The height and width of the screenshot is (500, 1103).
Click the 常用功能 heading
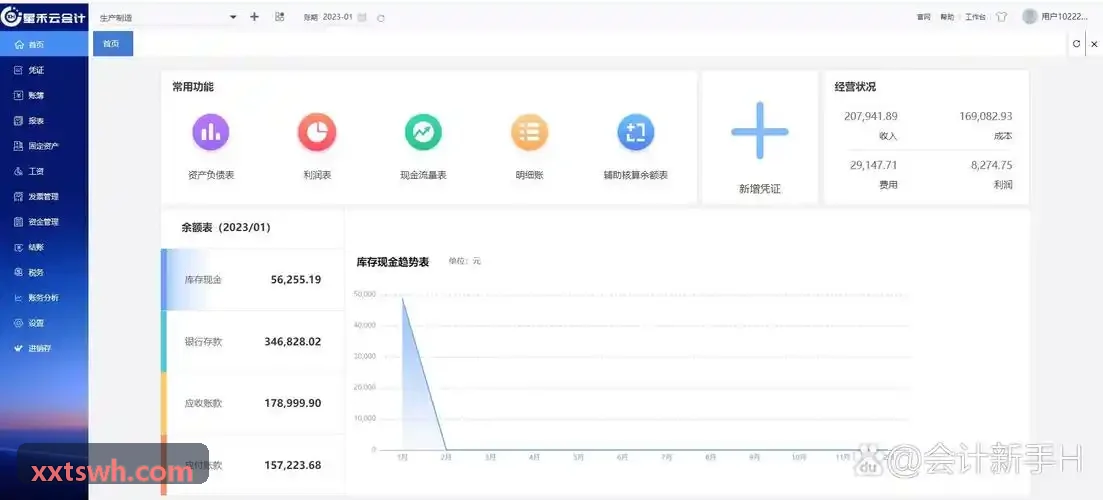[193, 87]
